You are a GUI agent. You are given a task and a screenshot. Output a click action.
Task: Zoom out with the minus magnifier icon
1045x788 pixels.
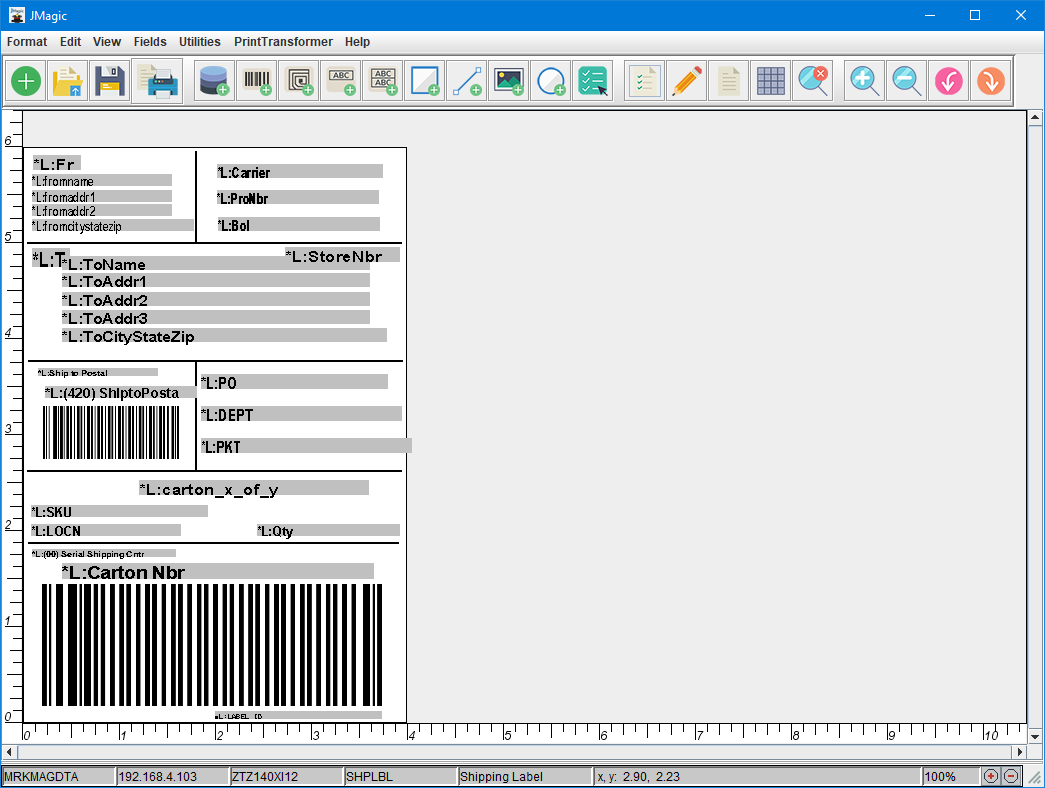coord(906,81)
